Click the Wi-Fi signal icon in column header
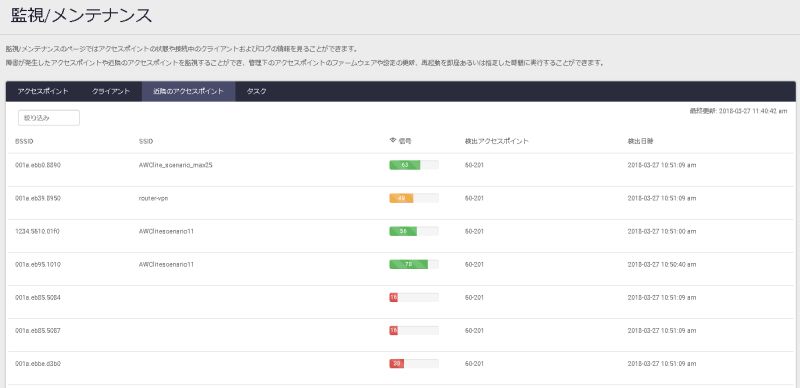The width and height of the screenshot is (800, 388). (x=392, y=140)
